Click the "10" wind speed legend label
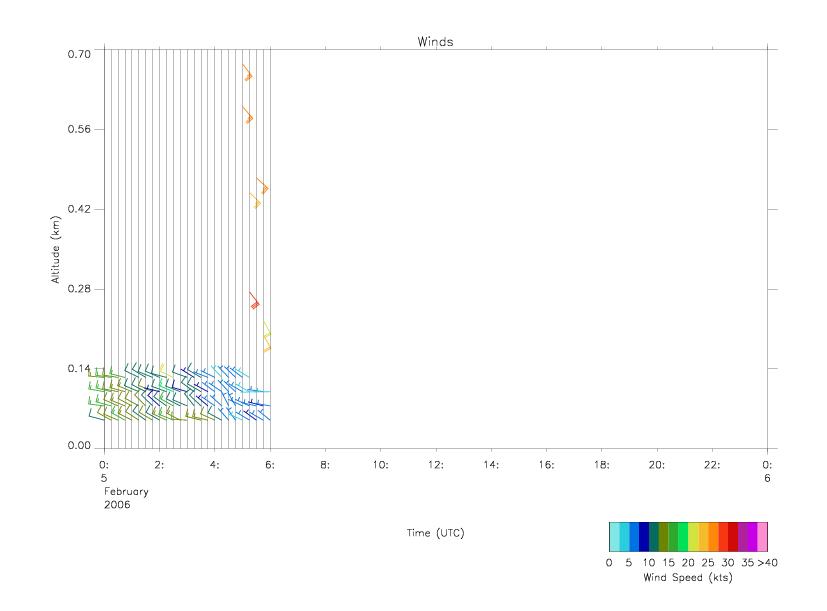The image size is (827, 611). [x=649, y=562]
